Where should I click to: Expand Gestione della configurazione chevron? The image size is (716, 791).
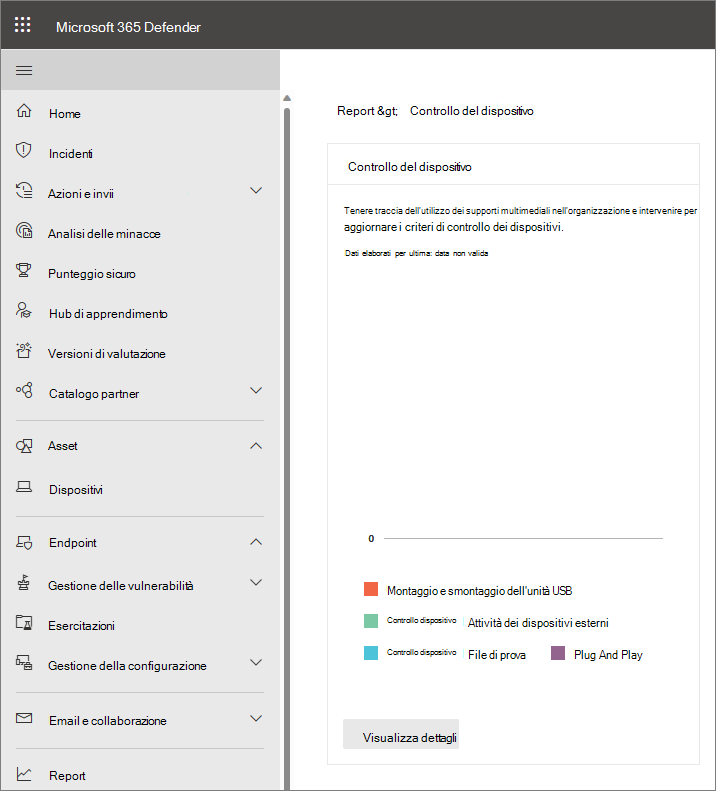point(256,662)
